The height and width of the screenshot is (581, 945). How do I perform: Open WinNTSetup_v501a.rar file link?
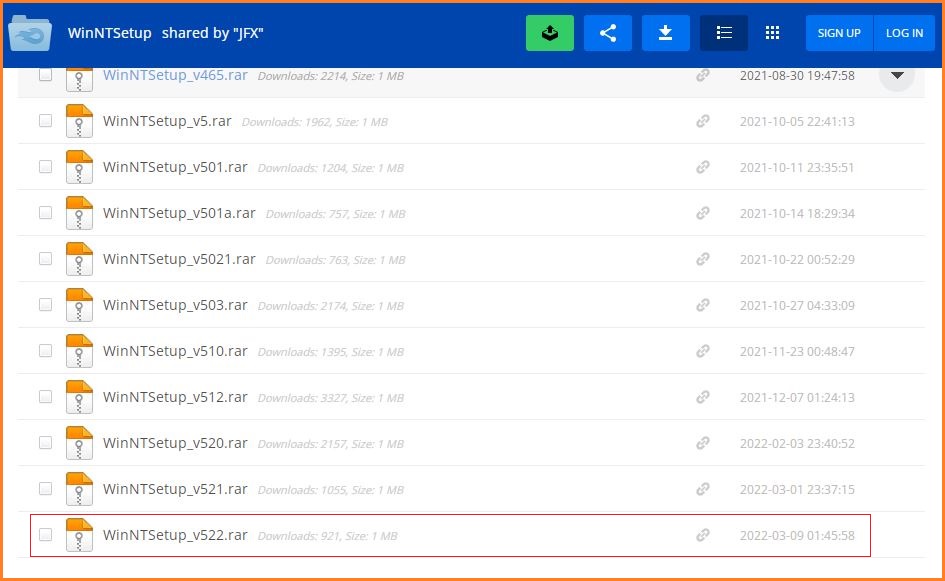point(179,213)
